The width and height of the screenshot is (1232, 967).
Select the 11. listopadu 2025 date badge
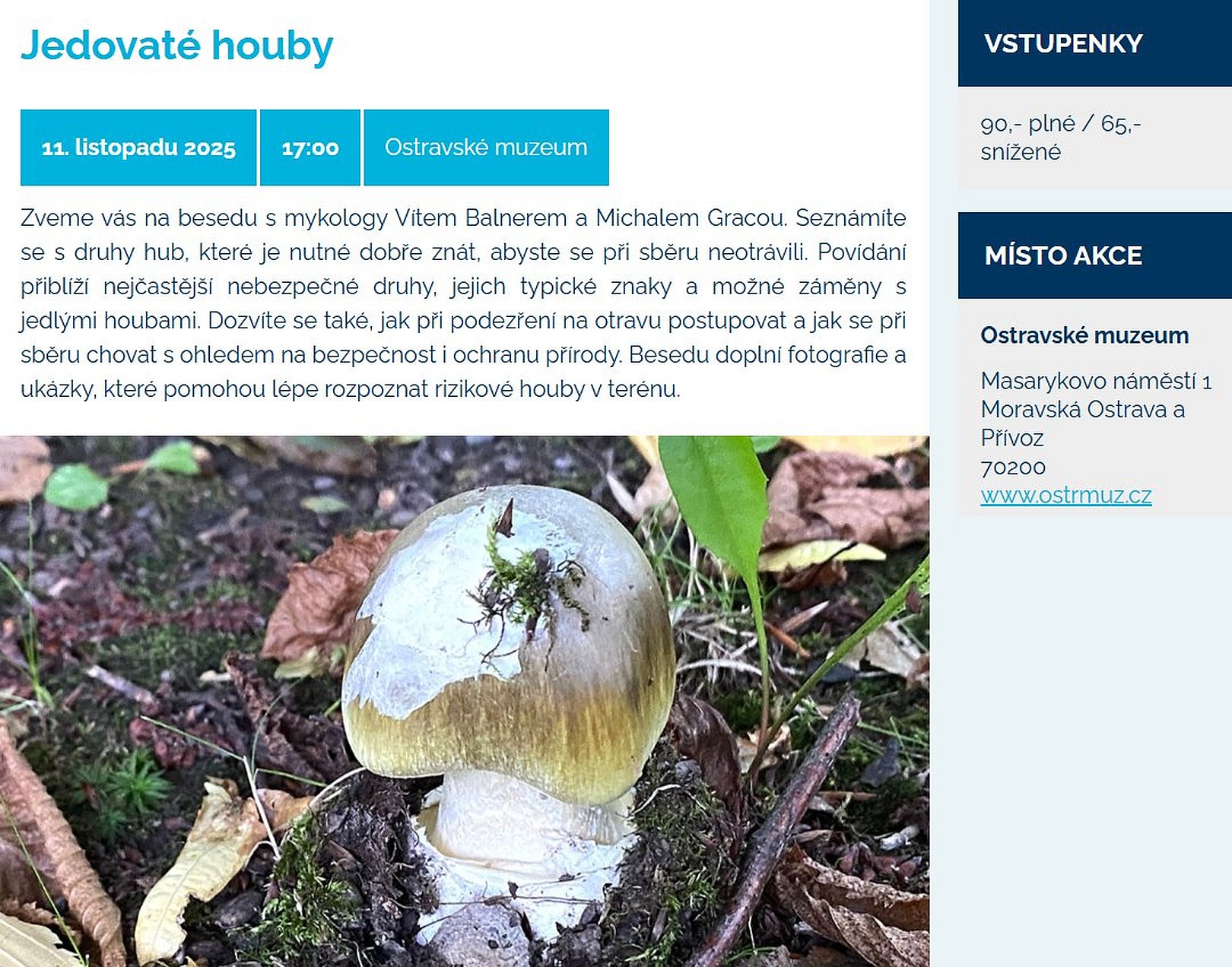click(x=138, y=147)
